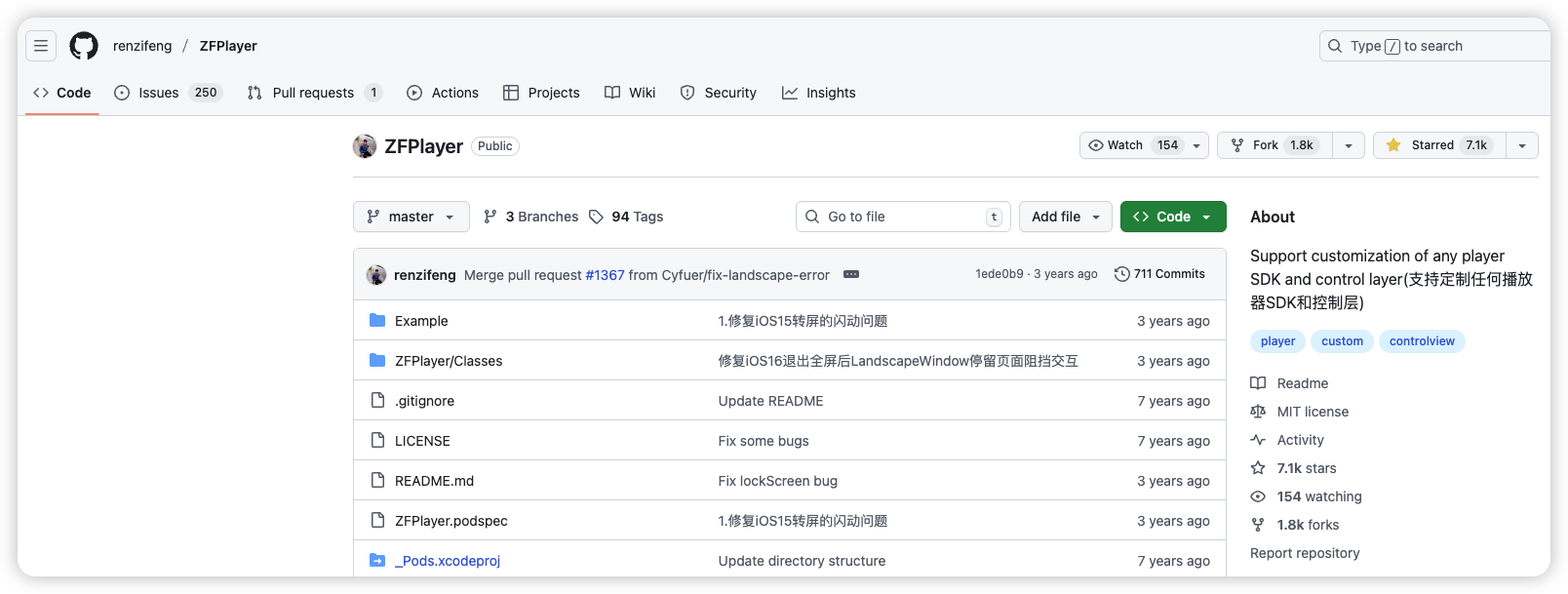Image resolution: width=1568 pixels, height=594 pixels.
Task: Open the README.md file
Action: click(434, 481)
